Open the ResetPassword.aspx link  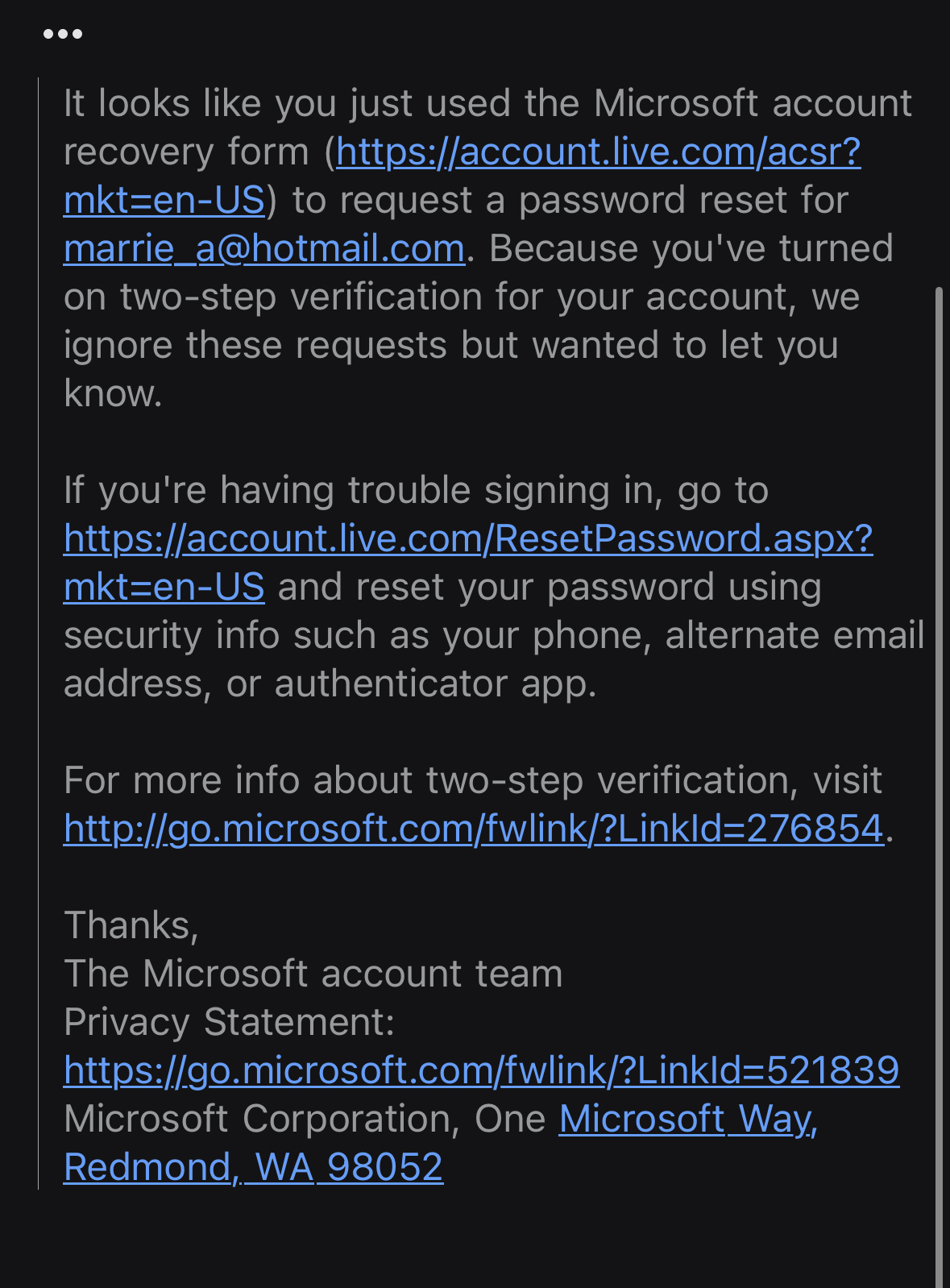pos(468,538)
